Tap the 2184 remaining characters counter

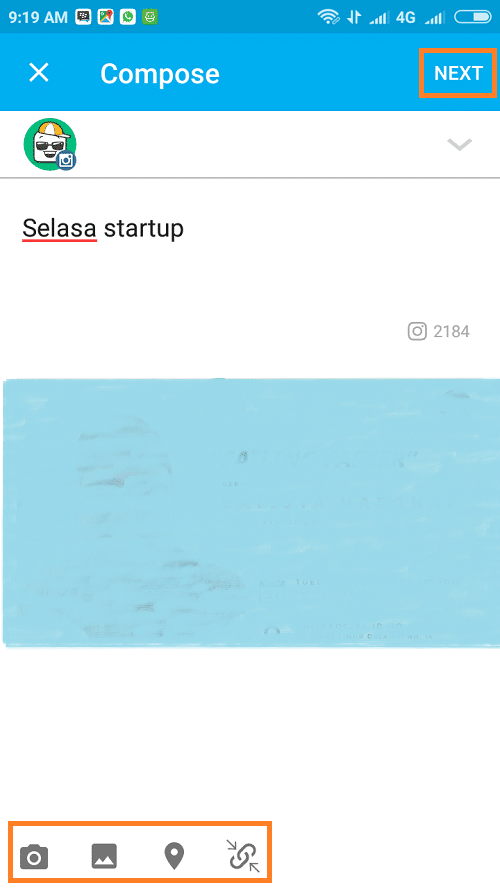tap(451, 331)
